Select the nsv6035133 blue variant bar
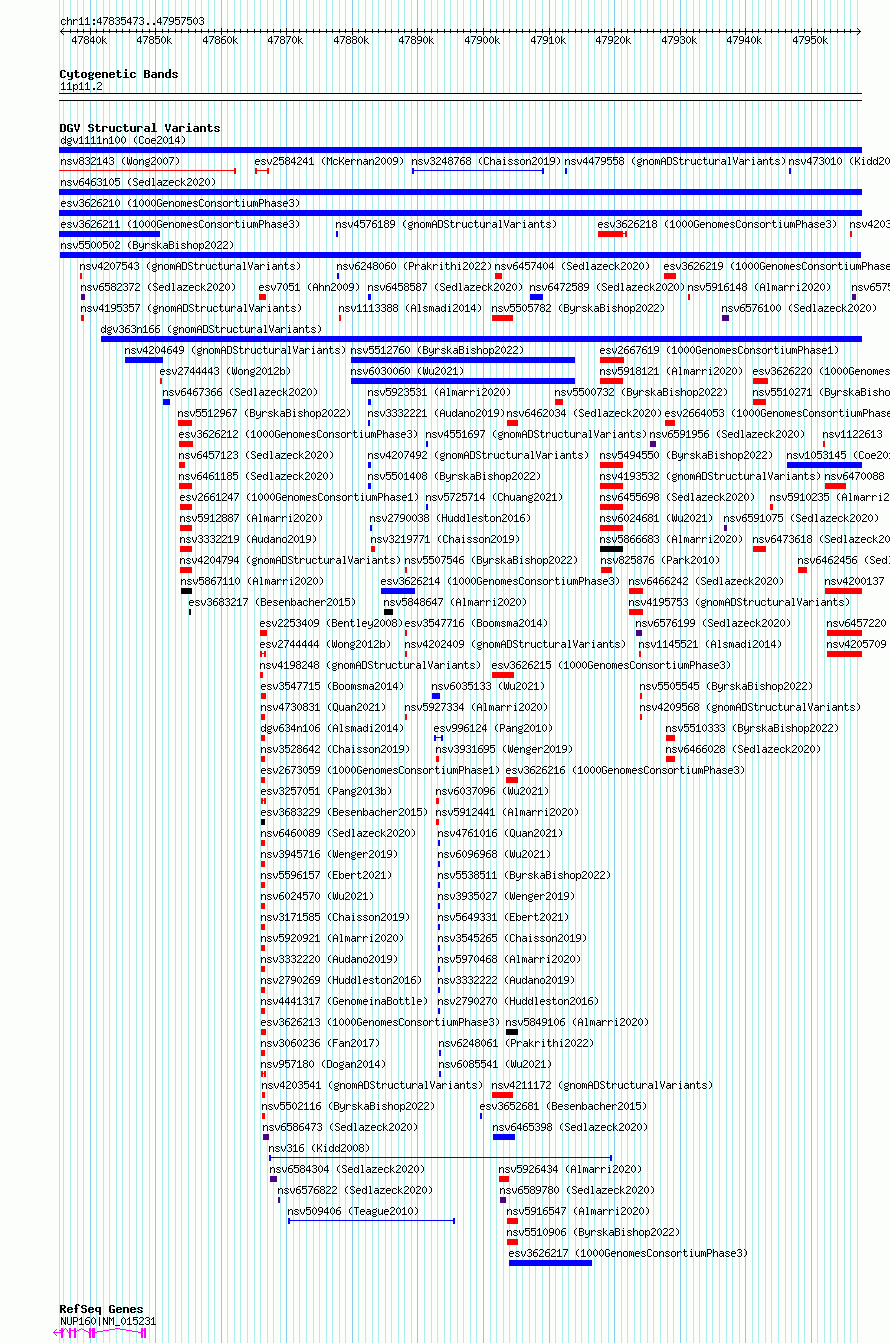Screen dimensions: 890x1343 tap(436, 696)
